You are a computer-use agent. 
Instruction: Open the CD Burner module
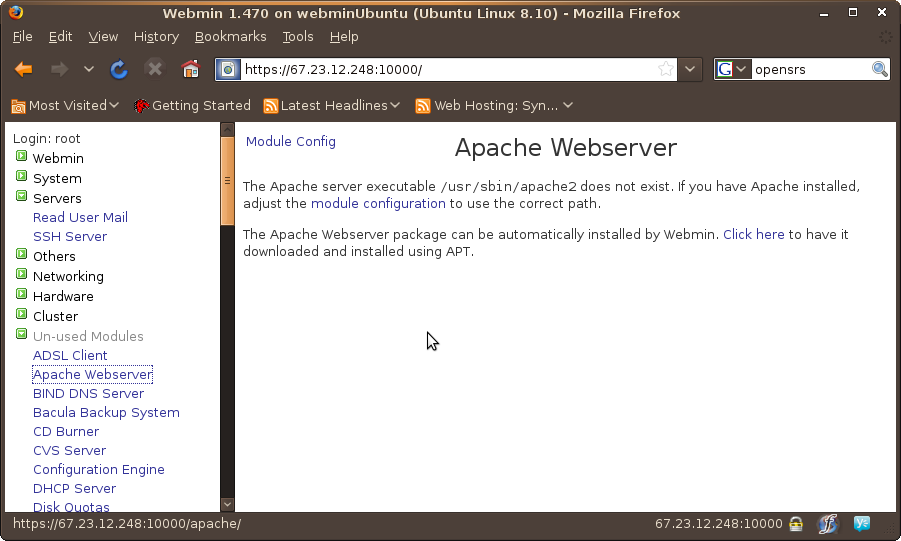pos(66,431)
